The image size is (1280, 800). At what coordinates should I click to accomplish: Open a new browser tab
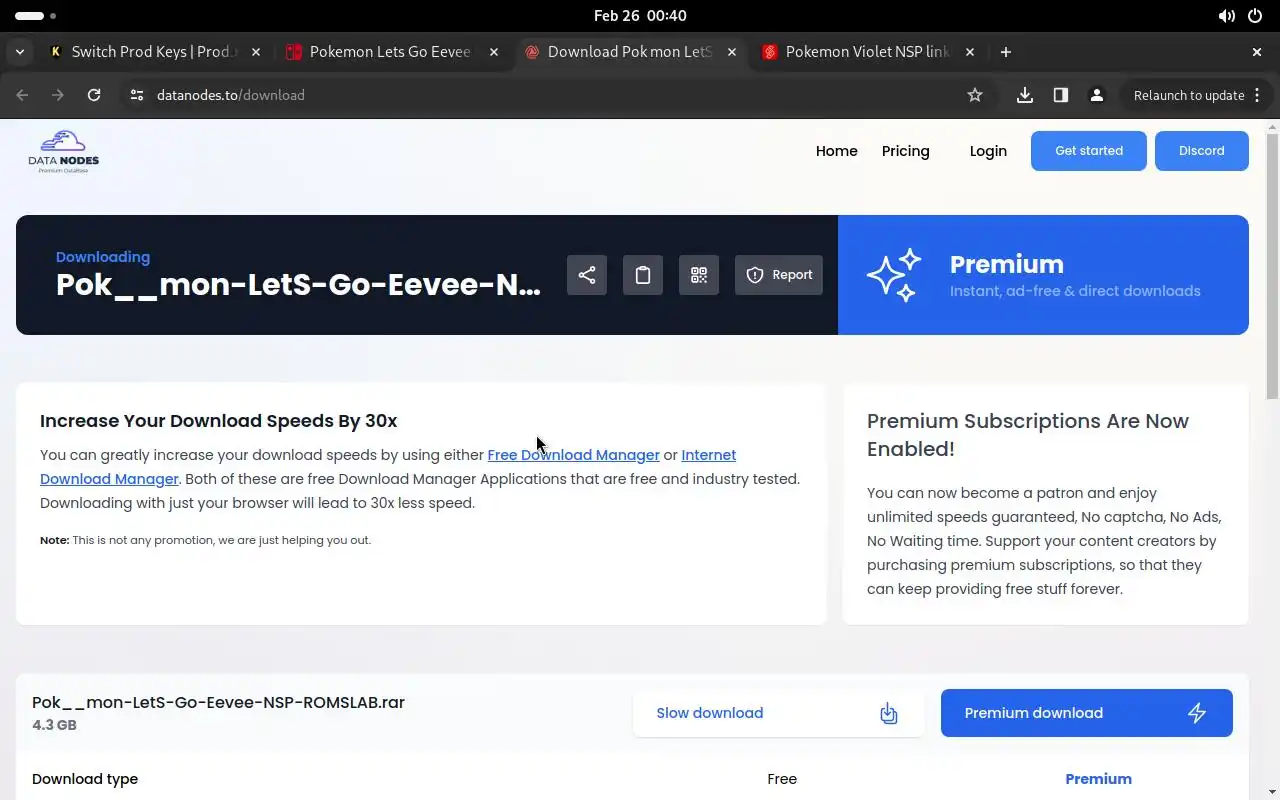(1006, 52)
